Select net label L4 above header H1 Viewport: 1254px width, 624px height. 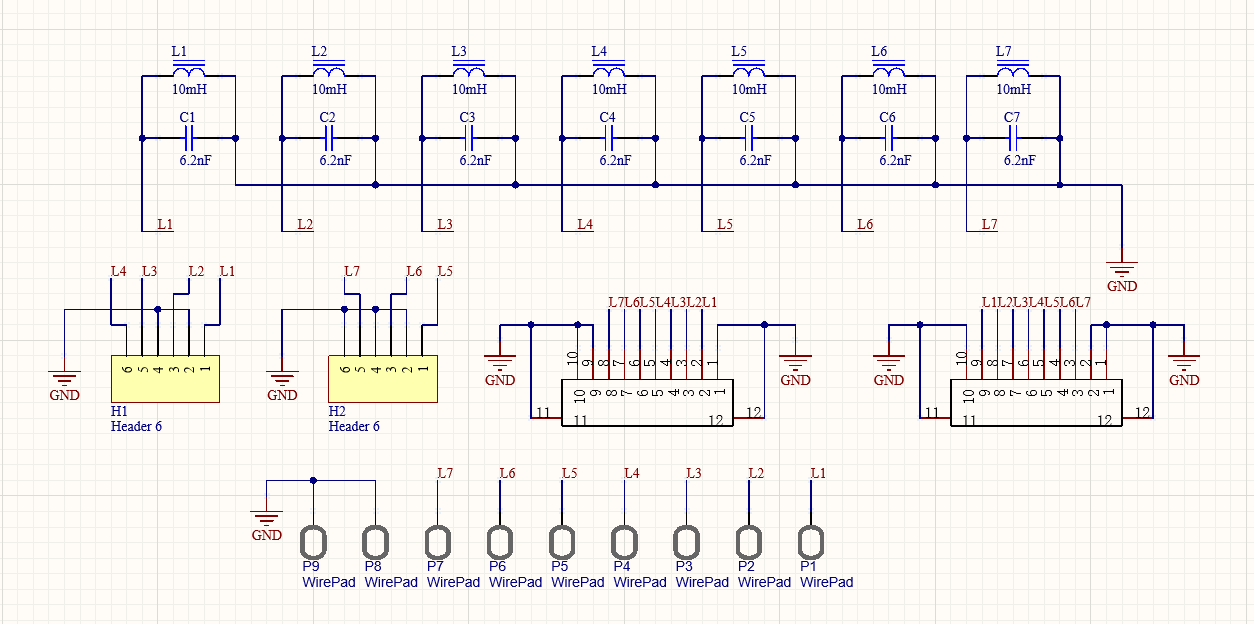[x=118, y=271]
